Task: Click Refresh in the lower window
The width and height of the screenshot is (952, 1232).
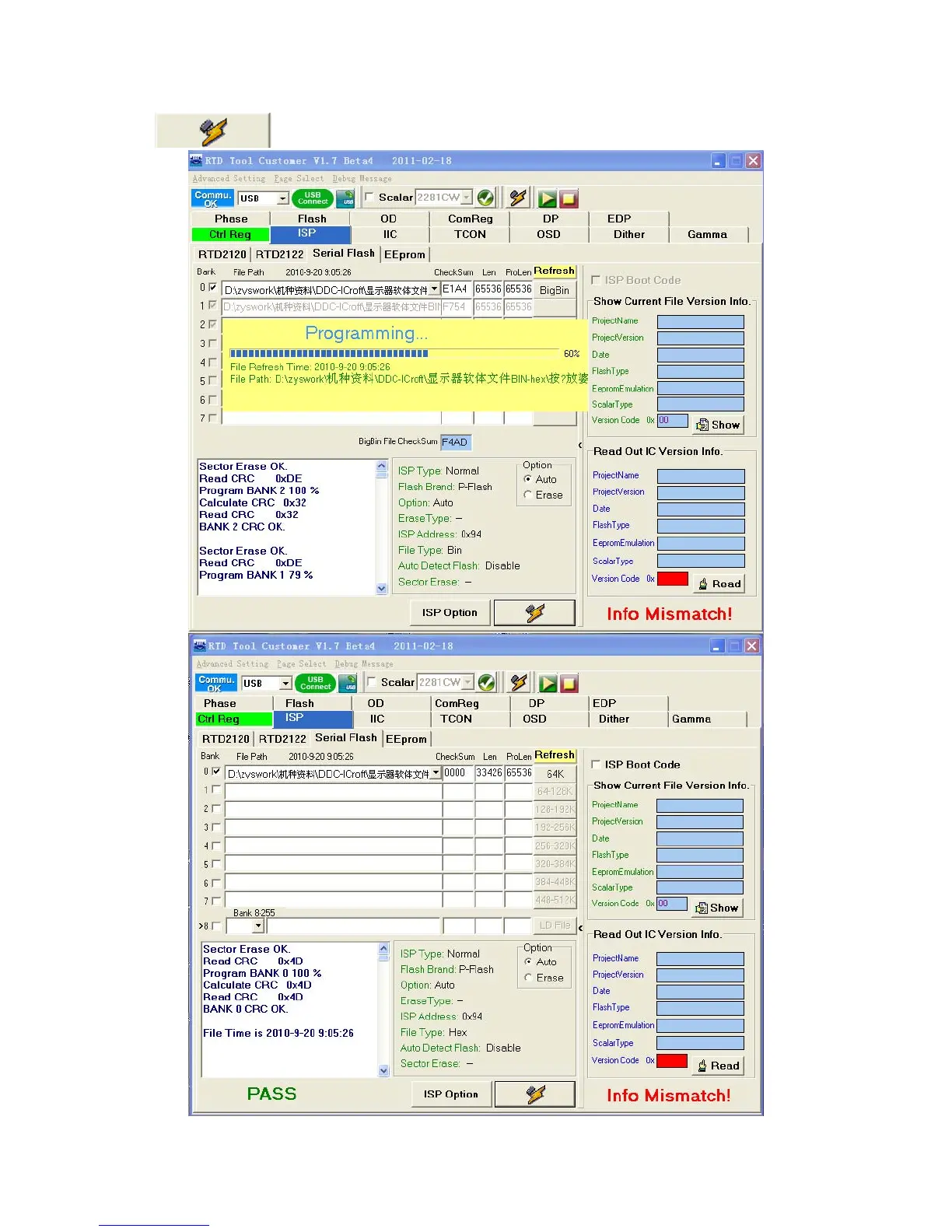Action: tap(555, 755)
